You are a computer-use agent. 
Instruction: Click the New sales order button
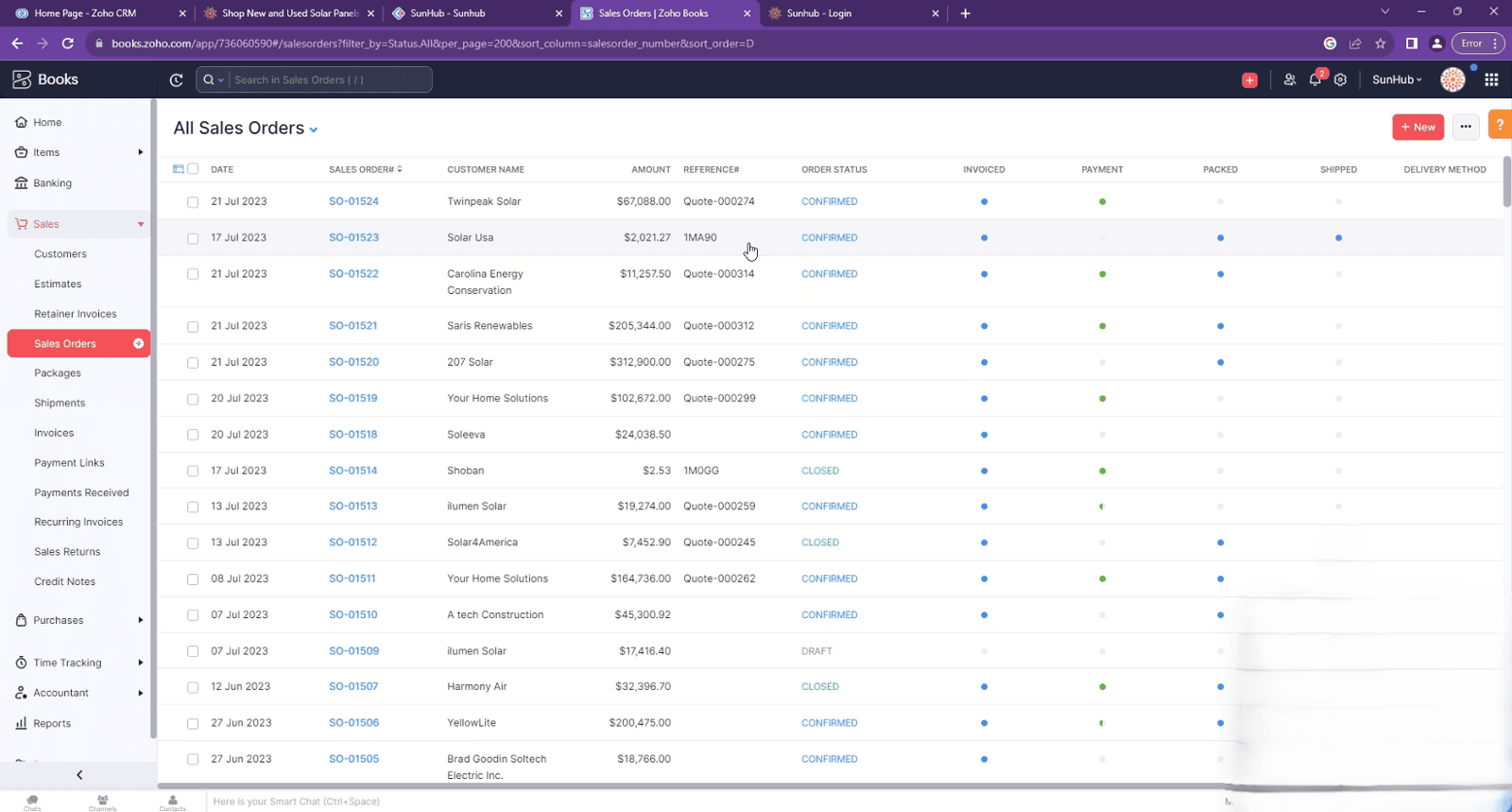click(x=1417, y=127)
